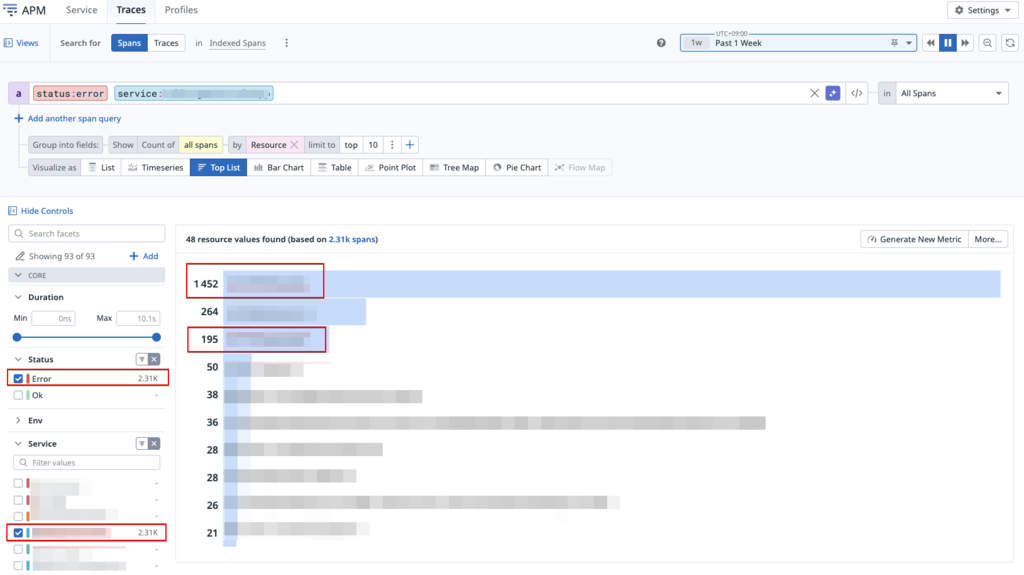The height and width of the screenshot is (575, 1024).
Task: Open the Service facet filter icon
Action: [x=142, y=444]
